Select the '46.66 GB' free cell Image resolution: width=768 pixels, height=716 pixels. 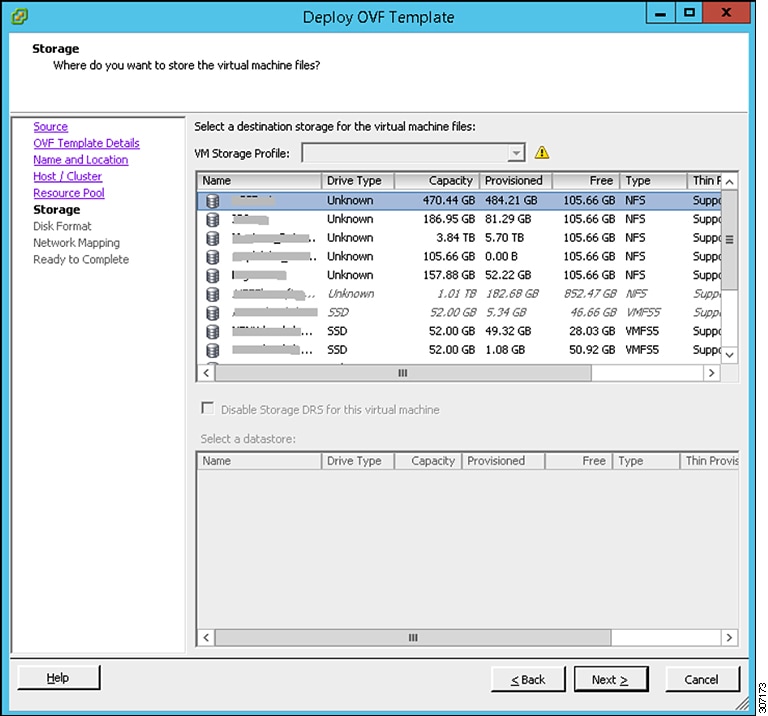[593, 312]
